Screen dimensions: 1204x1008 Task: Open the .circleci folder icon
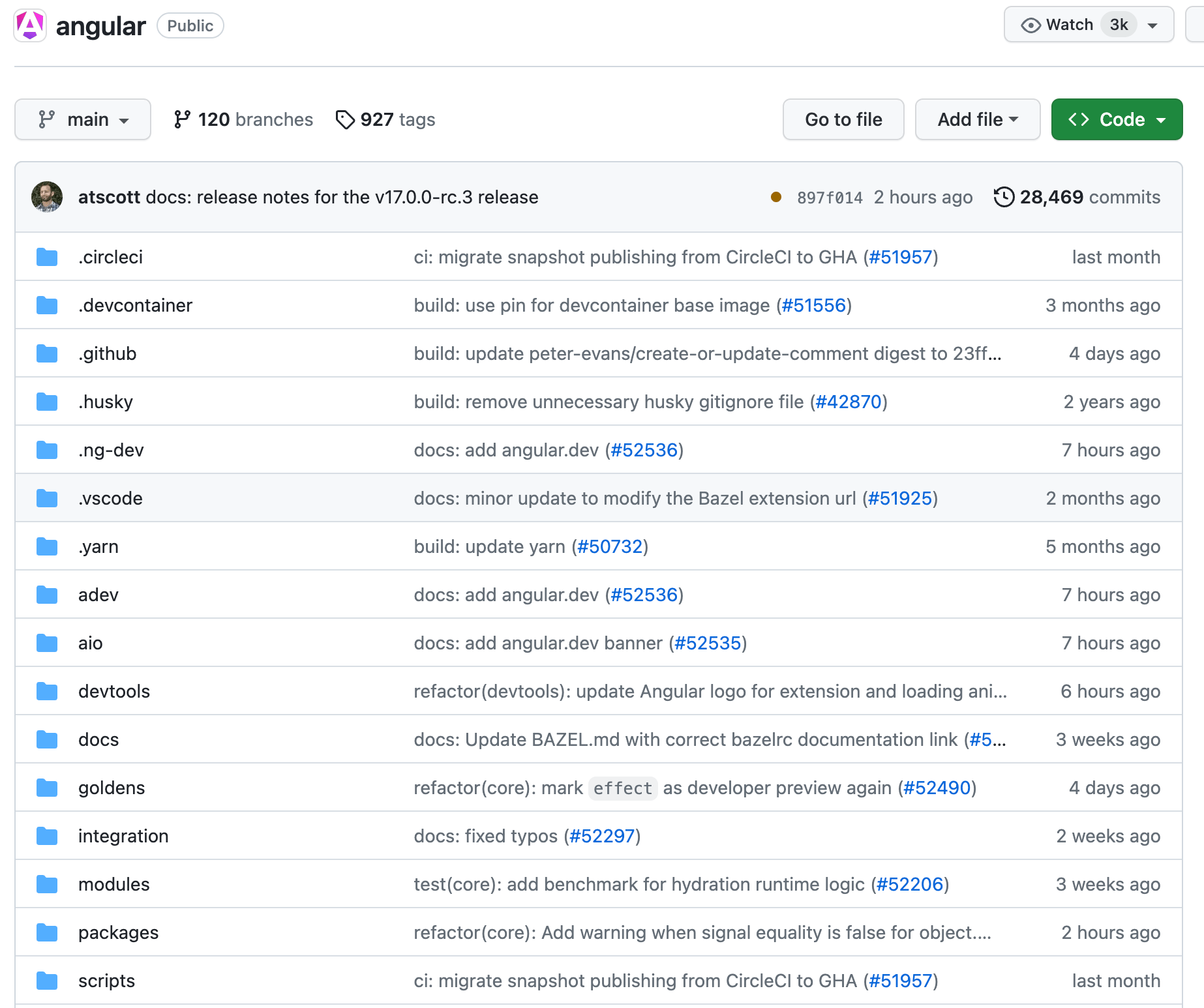[47, 257]
